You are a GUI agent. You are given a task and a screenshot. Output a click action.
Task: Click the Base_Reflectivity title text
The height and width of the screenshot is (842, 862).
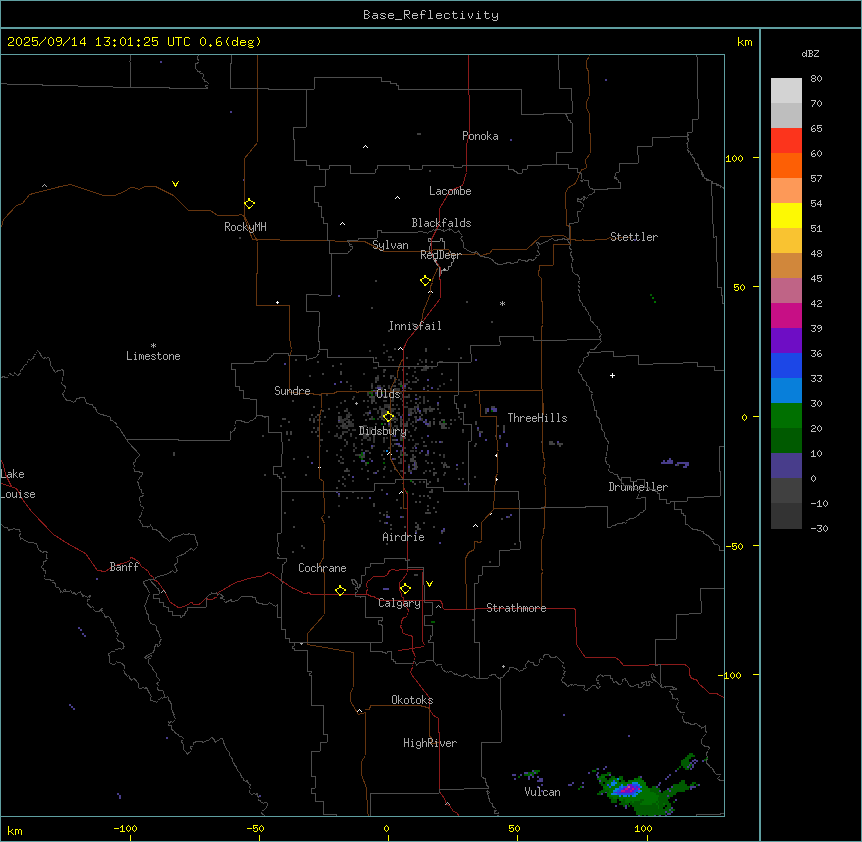click(431, 15)
